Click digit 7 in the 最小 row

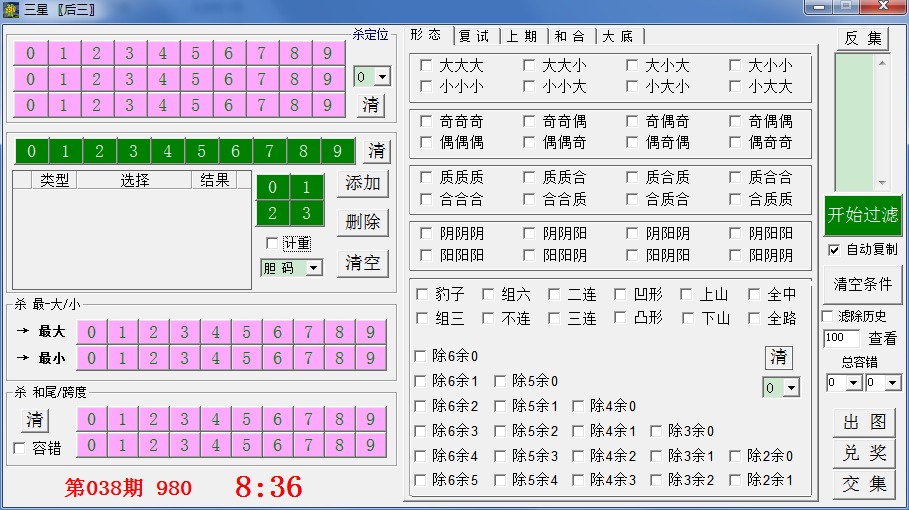(308, 358)
